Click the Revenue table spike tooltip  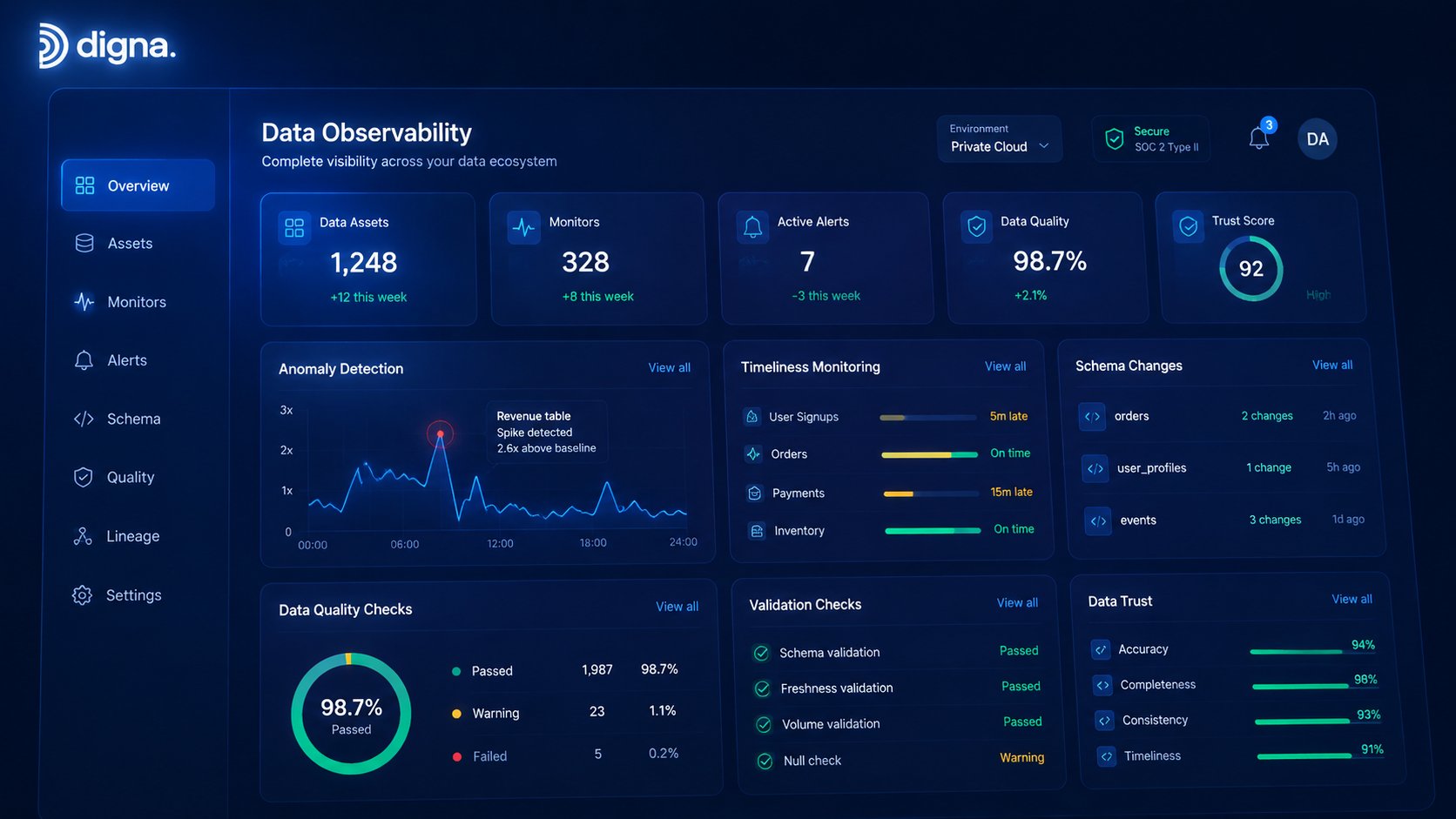(546, 433)
